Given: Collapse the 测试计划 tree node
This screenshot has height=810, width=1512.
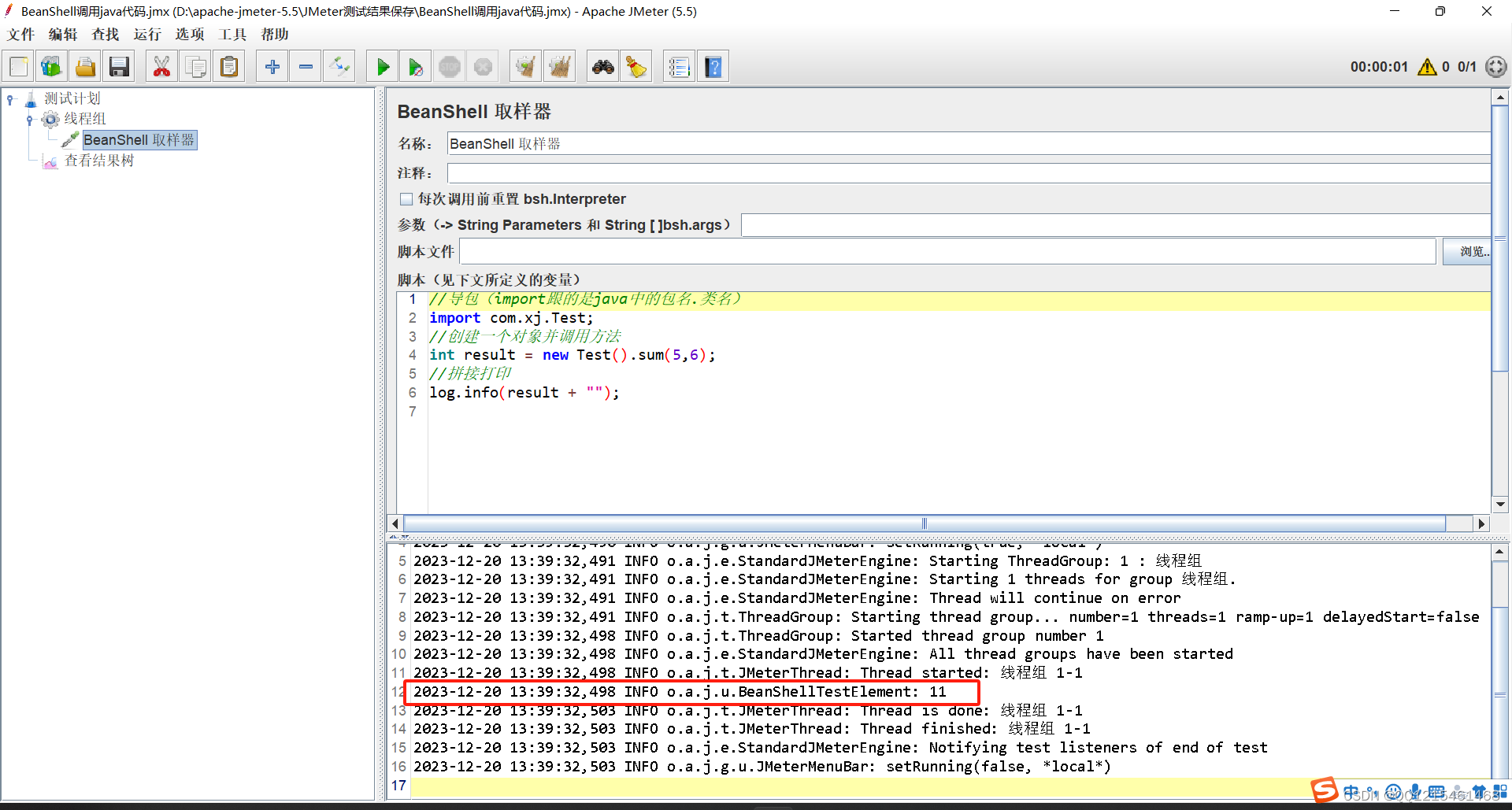Looking at the screenshot, I should (x=10, y=99).
